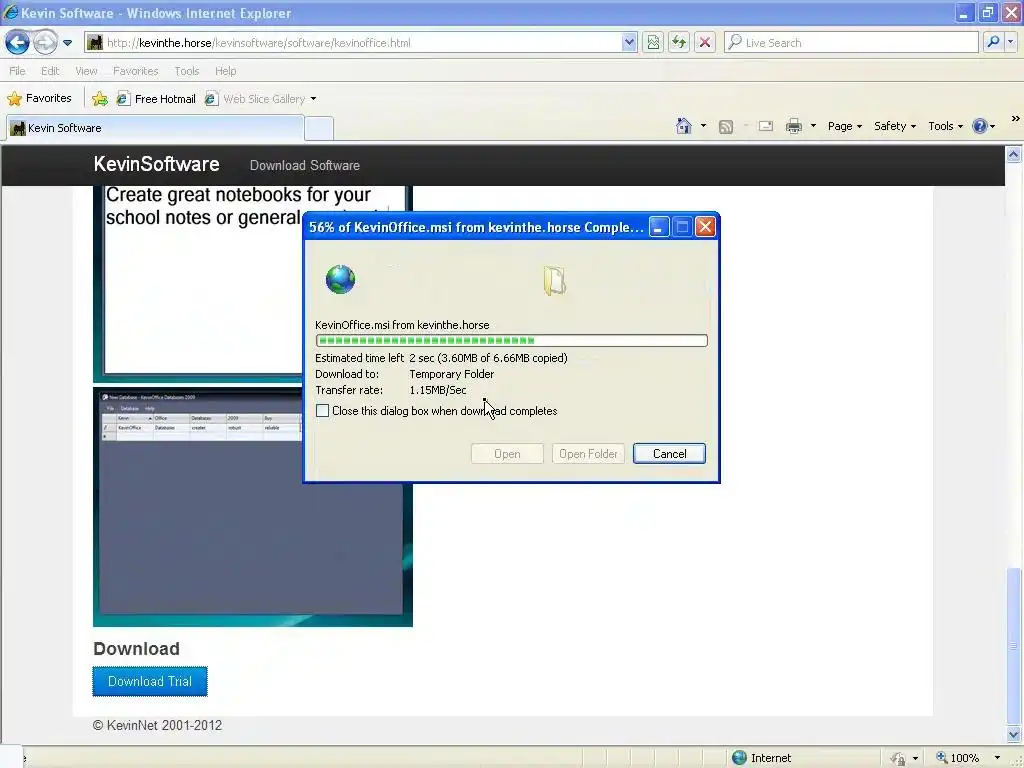
Task: Click the Add to Favorites Bar icon
Action: click(x=100, y=99)
